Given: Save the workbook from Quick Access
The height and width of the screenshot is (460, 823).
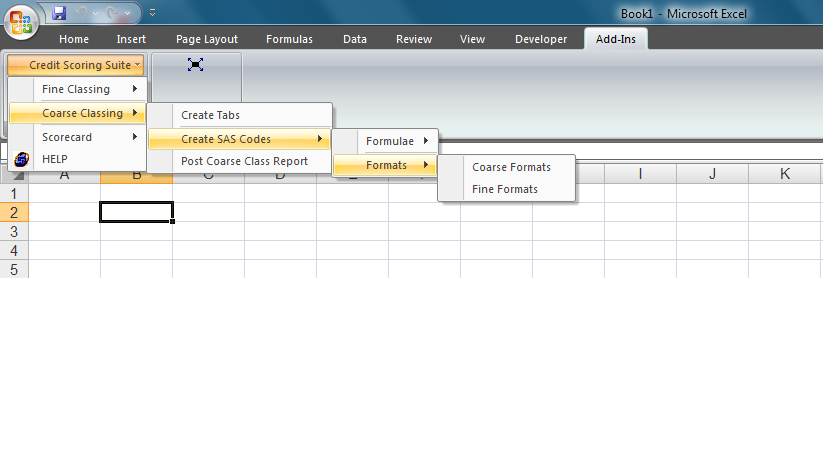Looking at the screenshot, I should [59, 13].
